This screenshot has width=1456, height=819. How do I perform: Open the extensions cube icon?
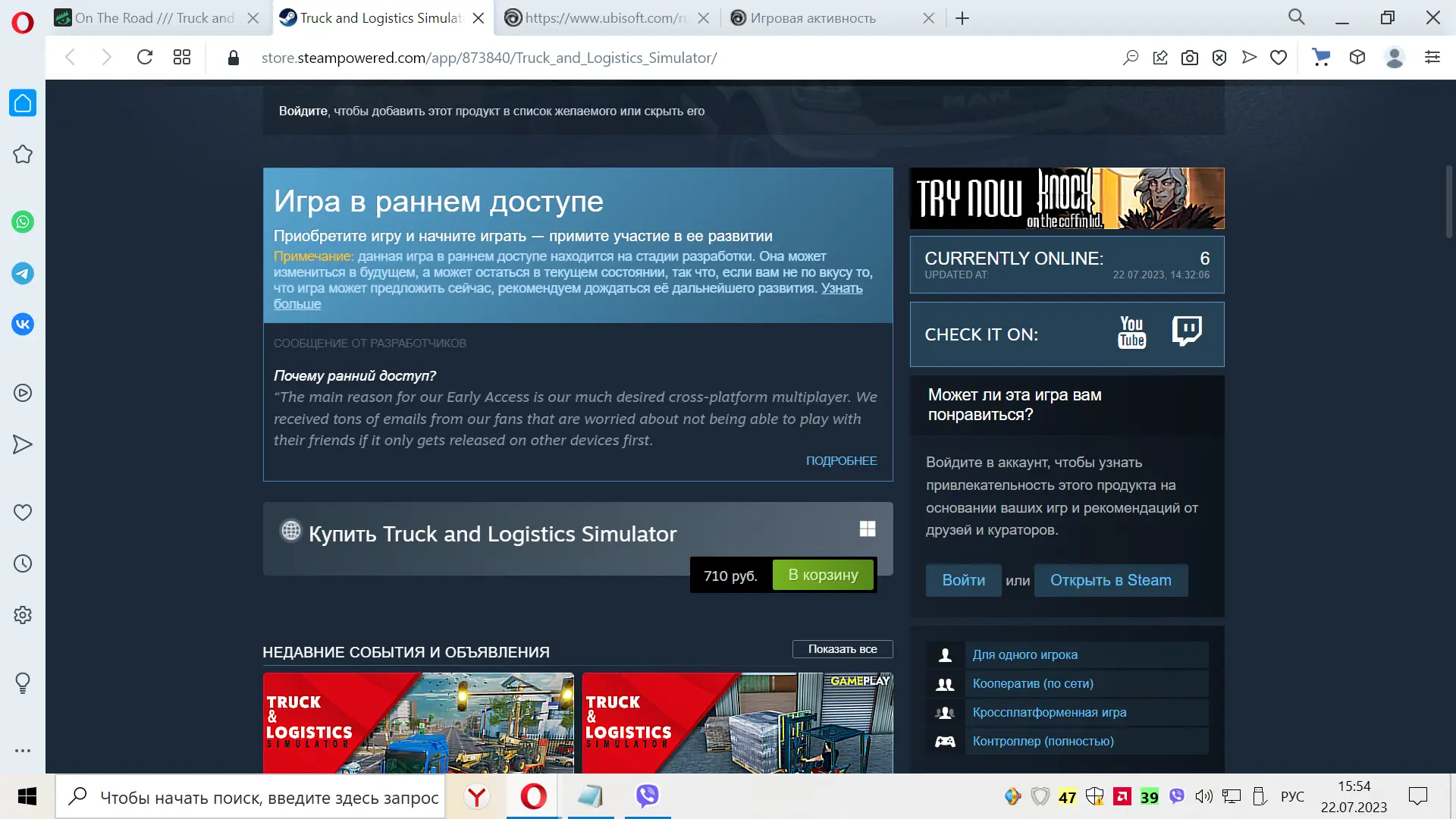click(x=1357, y=58)
